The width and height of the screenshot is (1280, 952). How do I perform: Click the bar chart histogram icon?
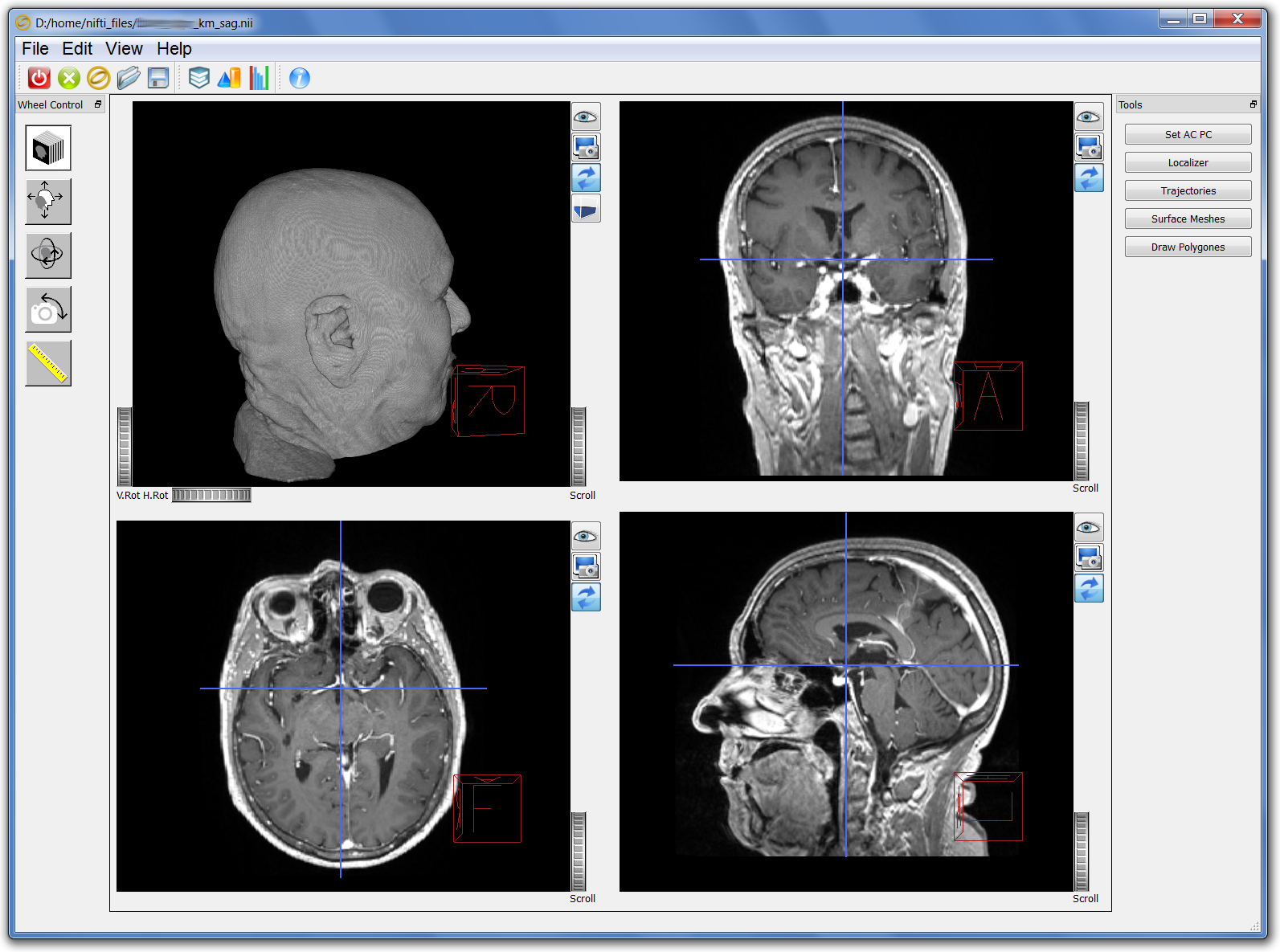tap(259, 78)
